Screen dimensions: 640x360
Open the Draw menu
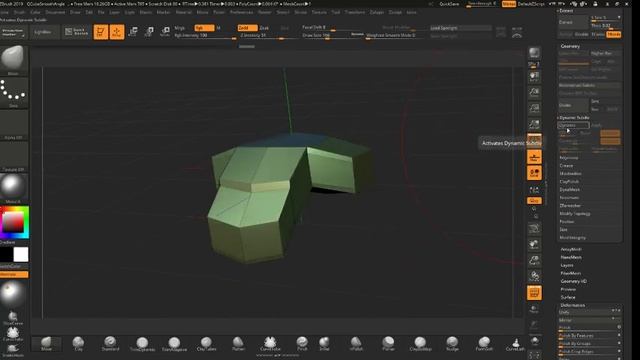coord(75,12)
